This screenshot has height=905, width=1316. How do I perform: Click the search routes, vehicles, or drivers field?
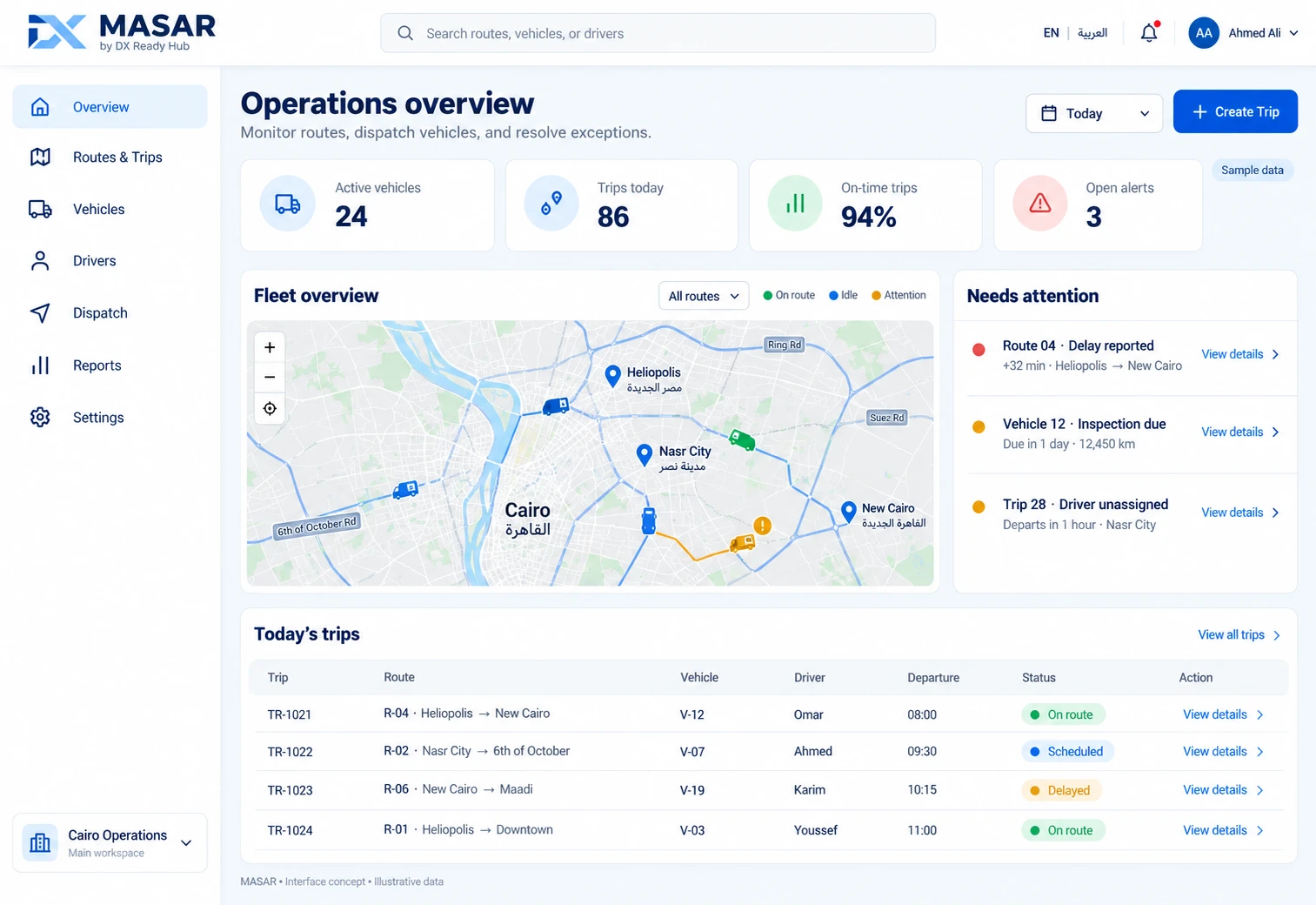[658, 33]
